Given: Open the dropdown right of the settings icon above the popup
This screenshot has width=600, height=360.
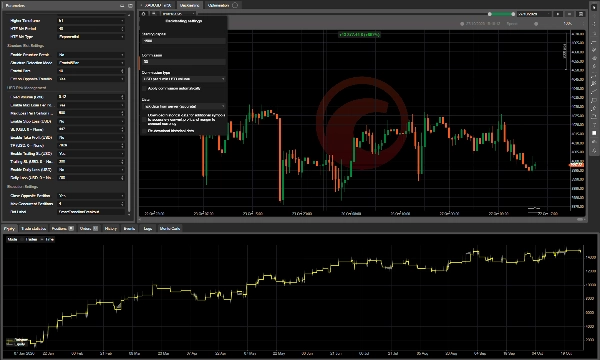Looking at the screenshot, I should pyautogui.click(x=178, y=14).
